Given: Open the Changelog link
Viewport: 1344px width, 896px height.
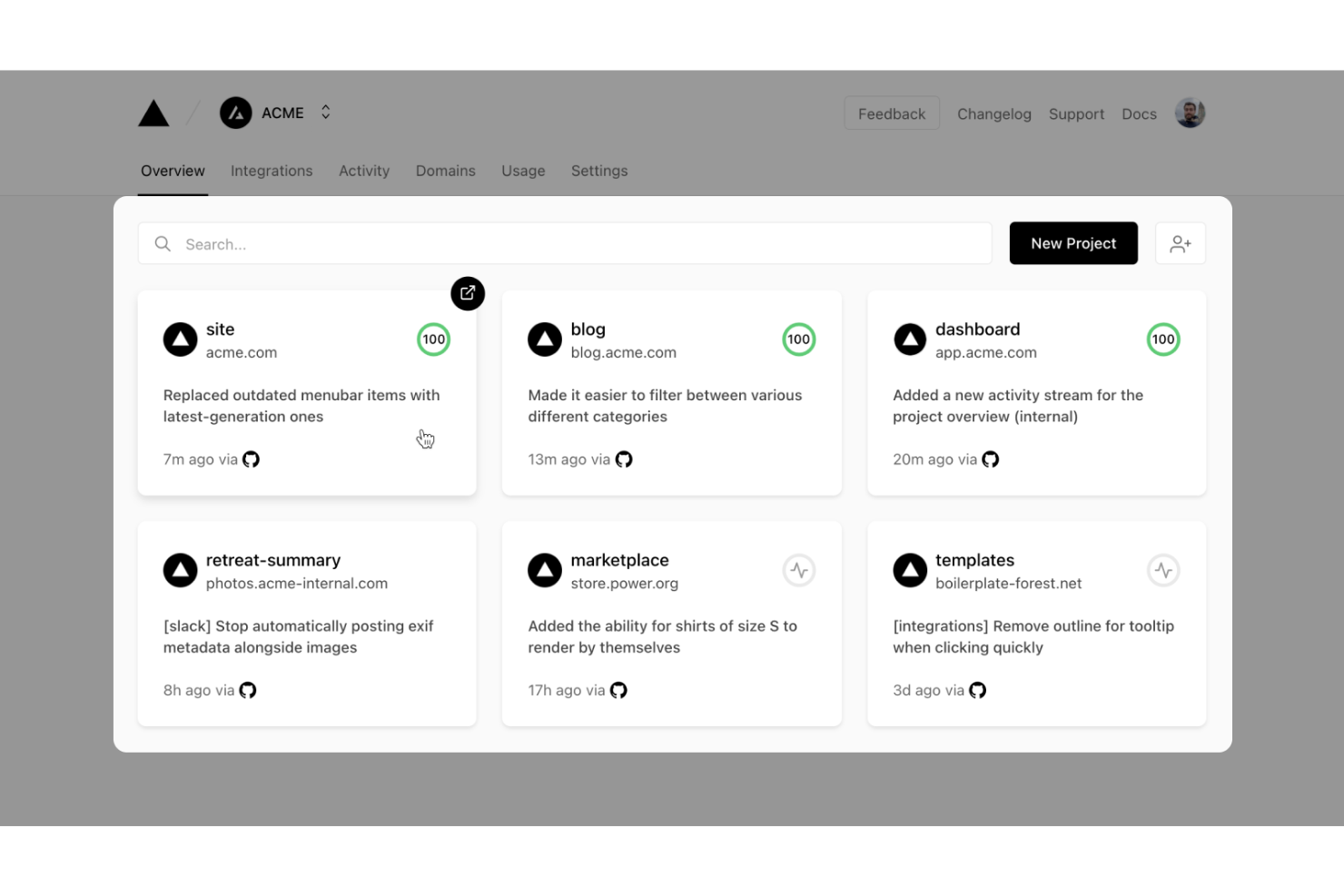Looking at the screenshot, I should (x=993, y=113).
